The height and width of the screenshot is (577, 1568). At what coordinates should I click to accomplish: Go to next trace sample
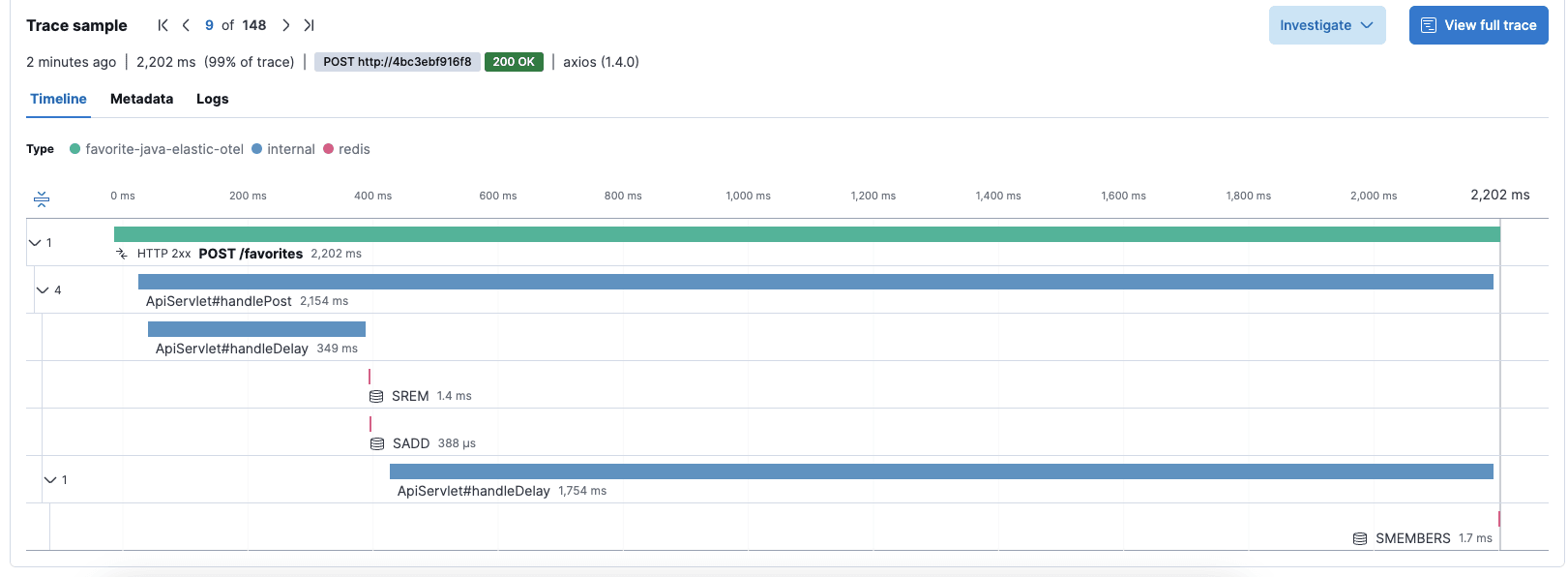point(285,25)
